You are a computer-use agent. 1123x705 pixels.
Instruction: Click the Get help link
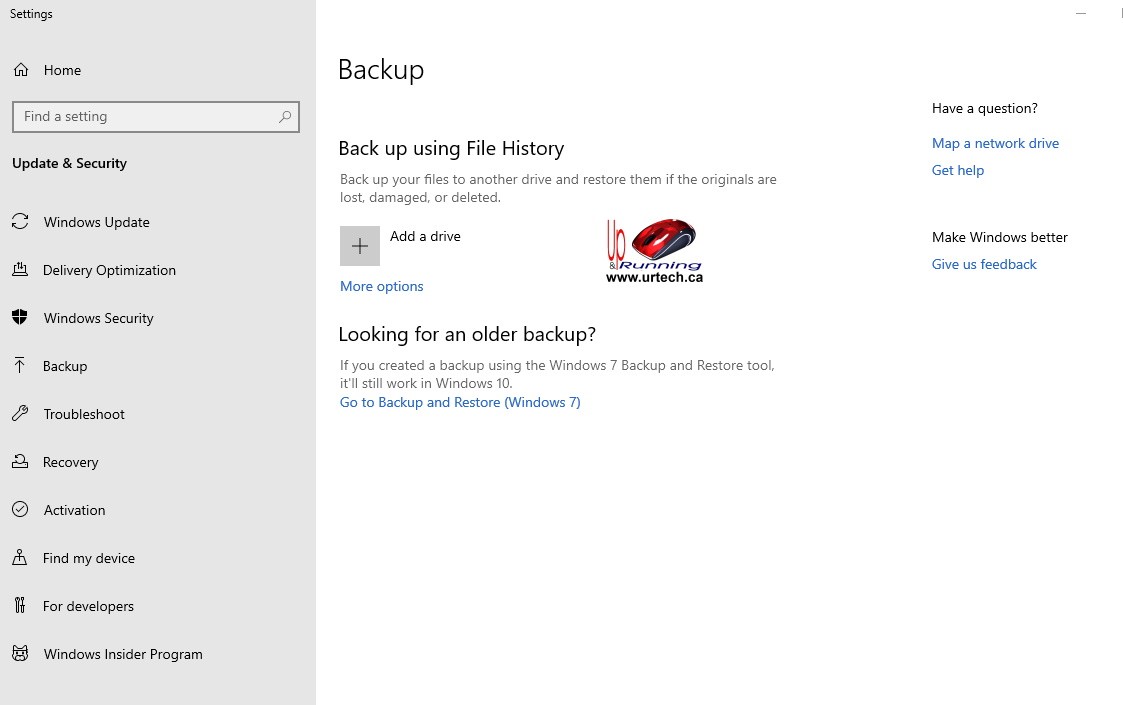pos(957,170)
